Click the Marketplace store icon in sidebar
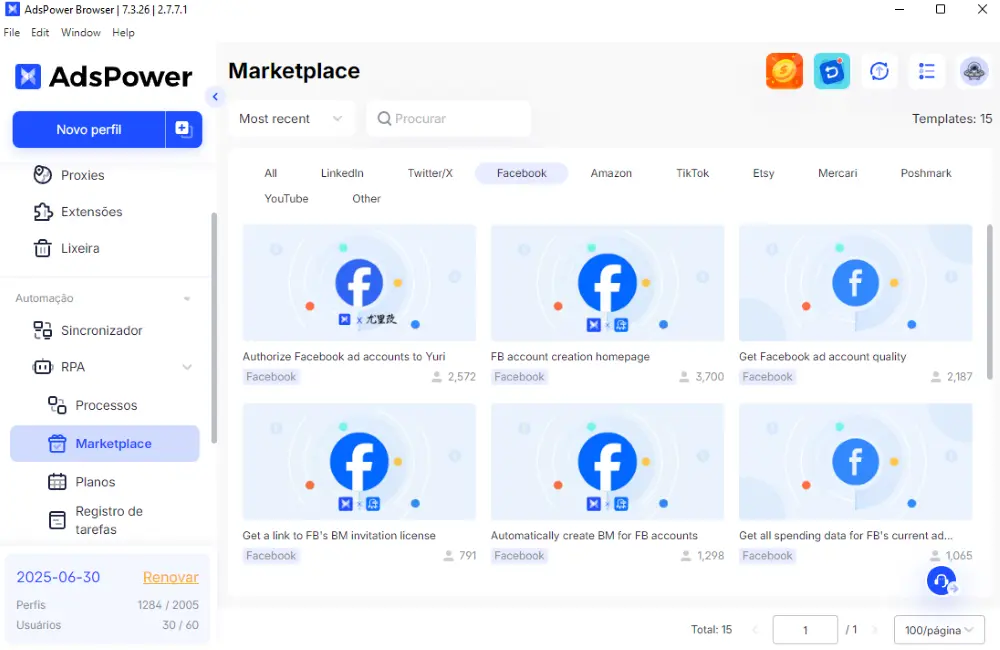 point(57,443)
